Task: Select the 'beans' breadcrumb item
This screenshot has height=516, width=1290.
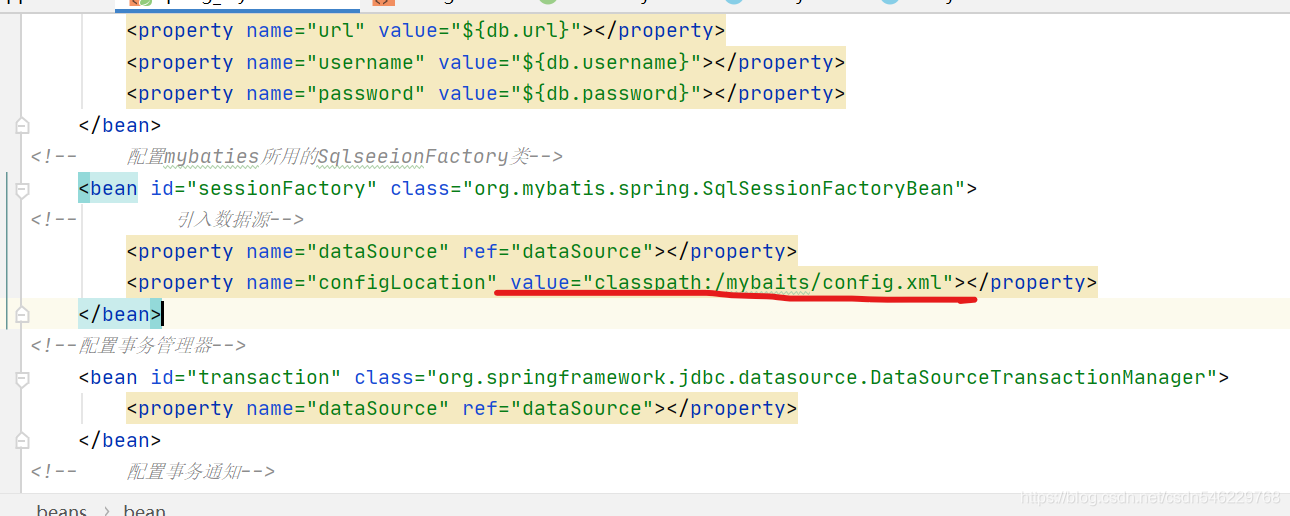Action: [x=62, y=510]
